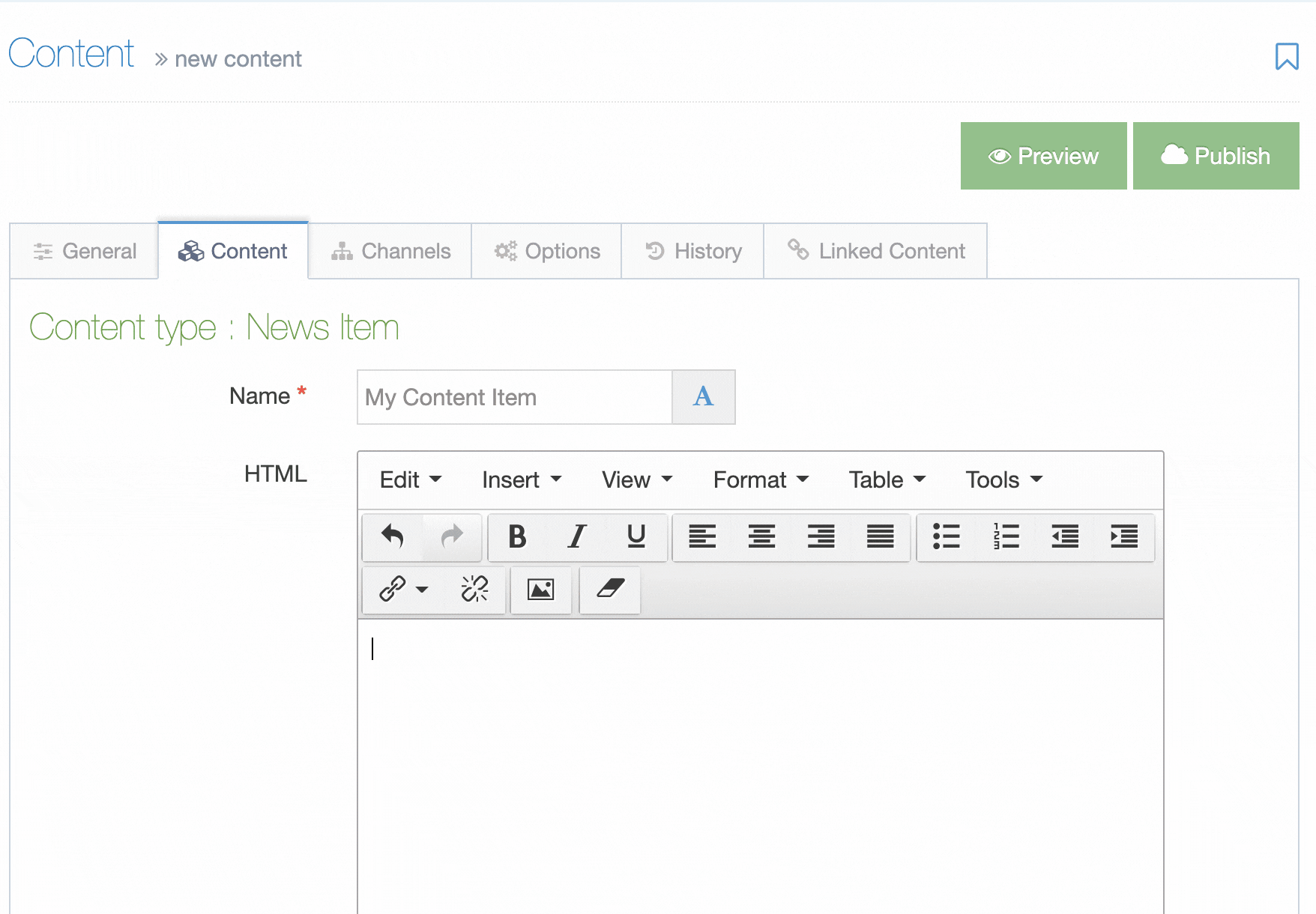The image size is (1316, 914).
Task: Click the undo arrow in the editor toolbar
Action: click(392, 536)
